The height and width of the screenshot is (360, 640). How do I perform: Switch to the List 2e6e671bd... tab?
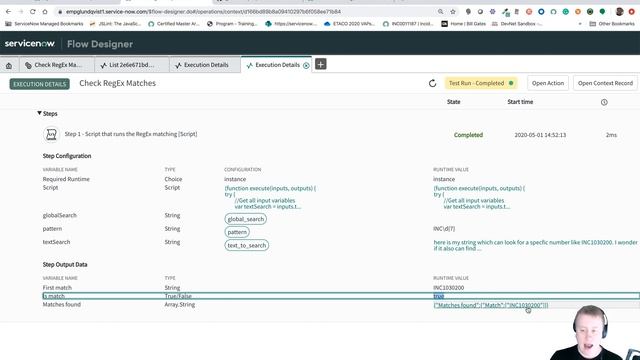pos(132,65)
